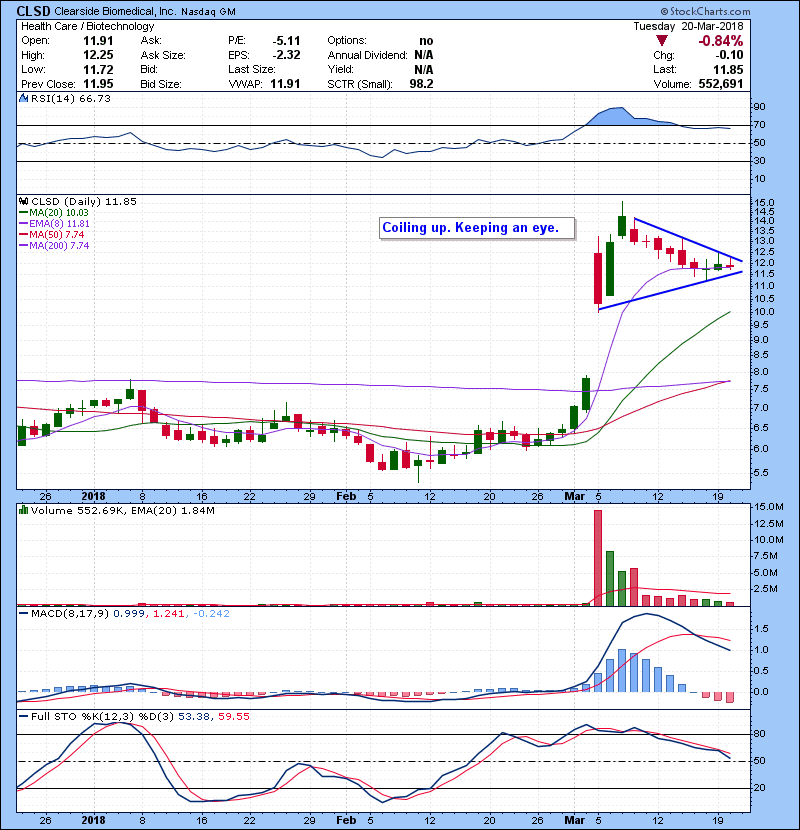Image resolution: width=800 pixels, height=830 pixels.
Task: Click the Tuesday 20-Mar-2018 date
Action: [688, 26]
